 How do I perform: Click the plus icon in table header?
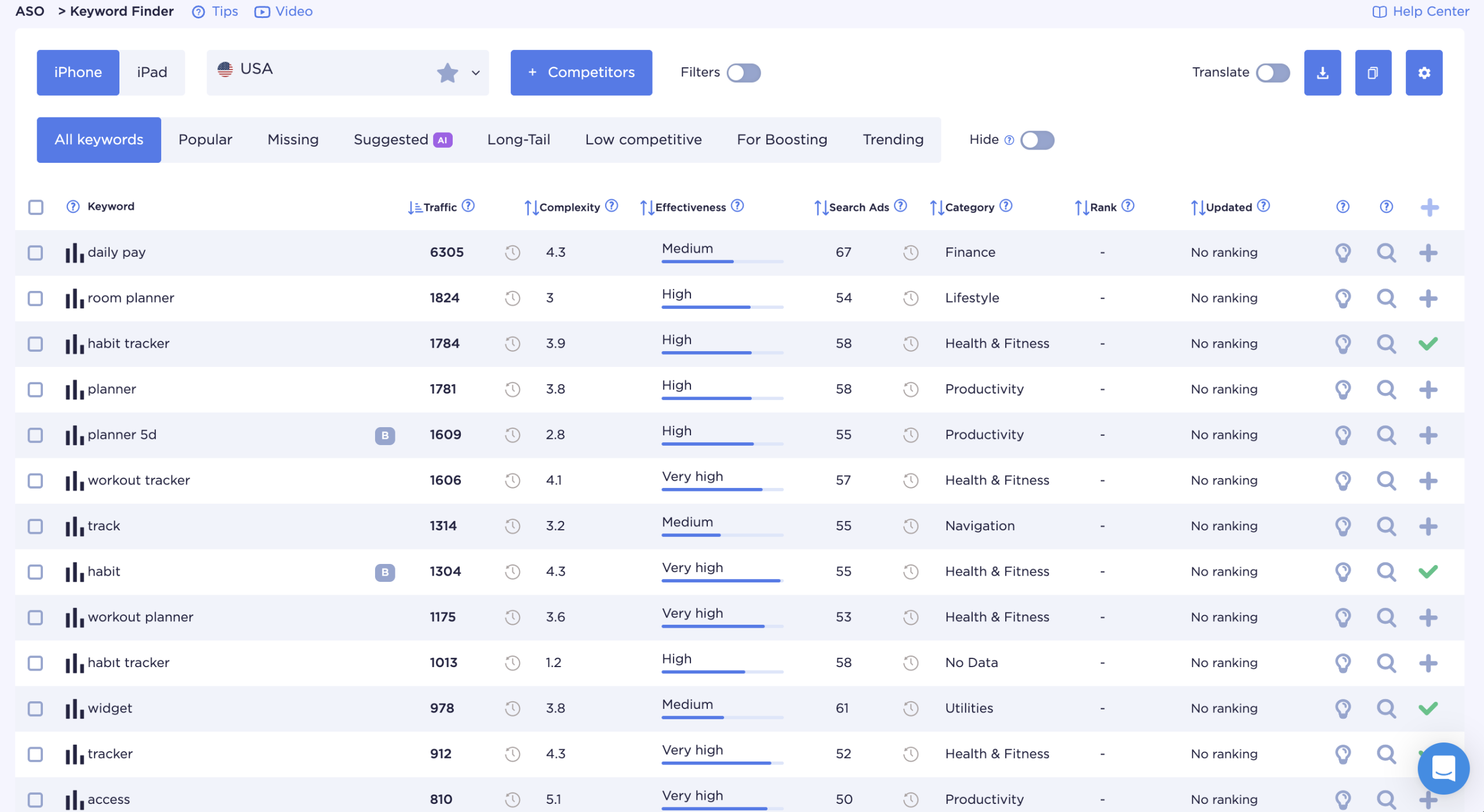click(1430, 207)
